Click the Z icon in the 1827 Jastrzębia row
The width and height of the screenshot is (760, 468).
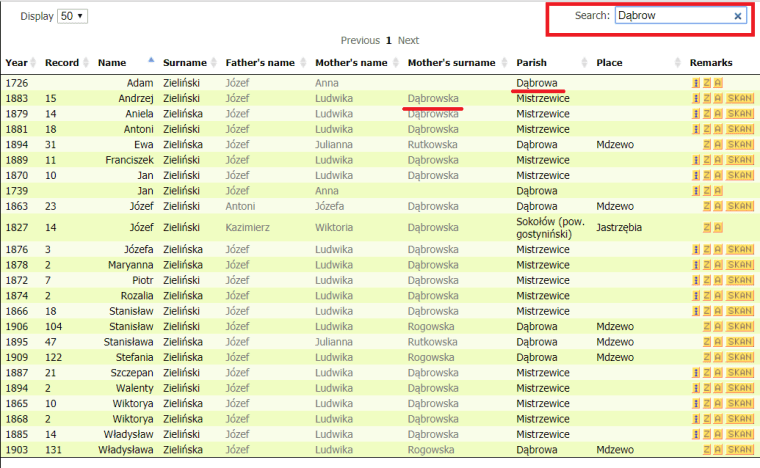707,227
